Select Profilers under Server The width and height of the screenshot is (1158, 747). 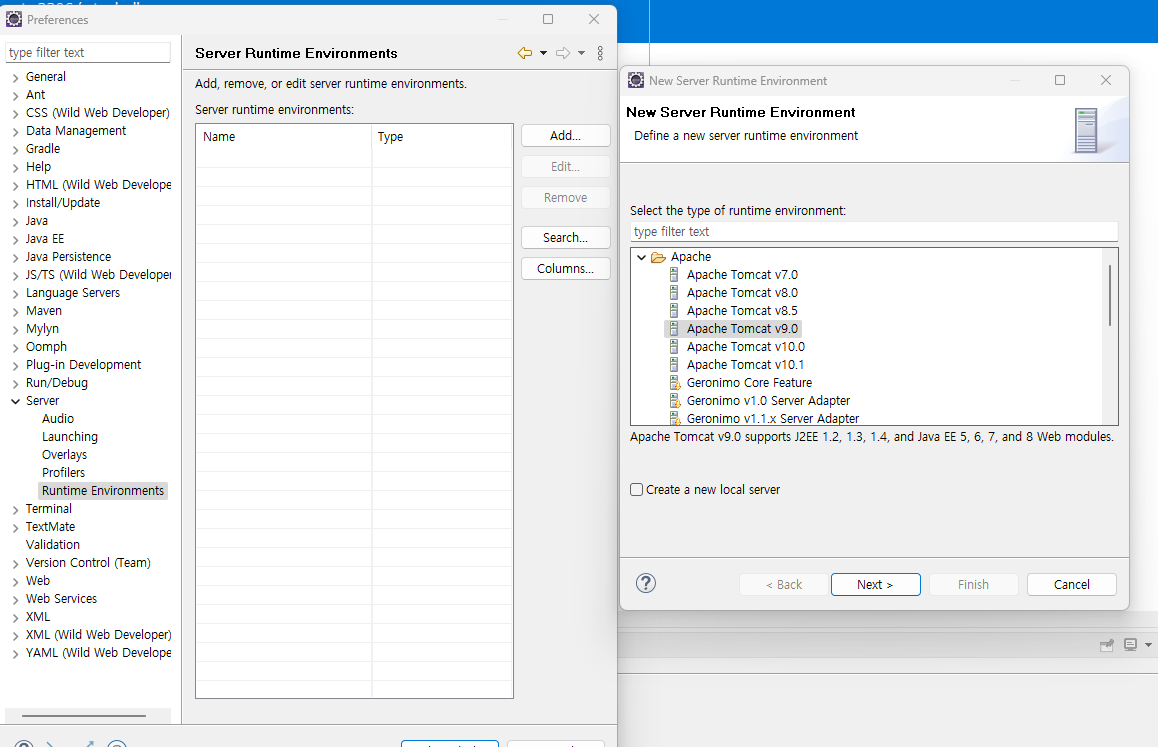point(63,473)
